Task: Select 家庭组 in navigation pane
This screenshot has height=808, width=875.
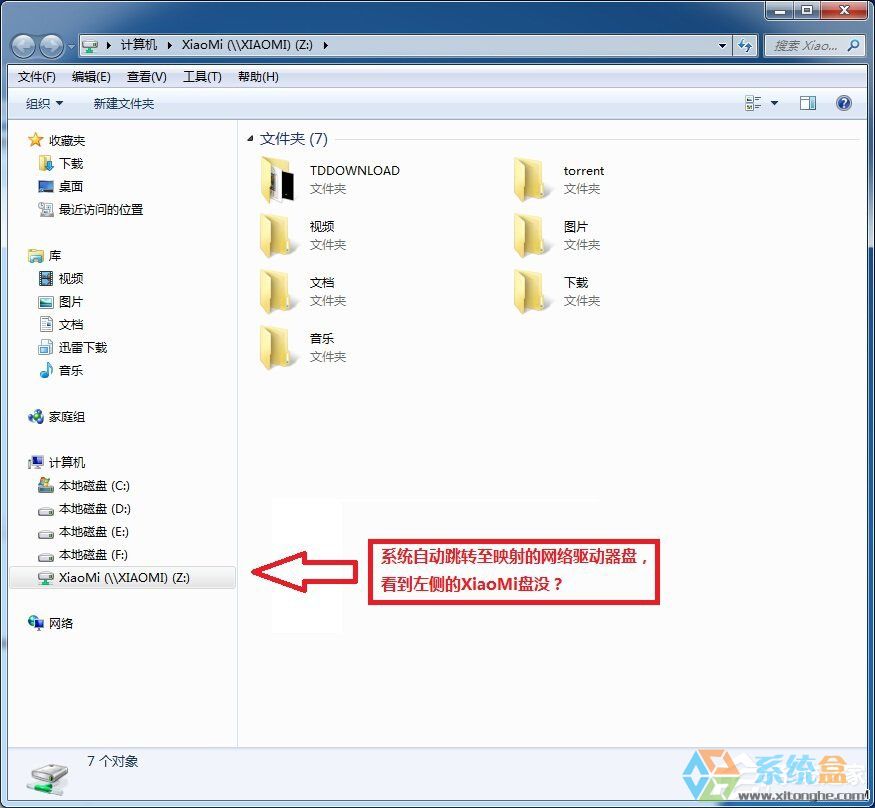Action: [x=56, y=417]
